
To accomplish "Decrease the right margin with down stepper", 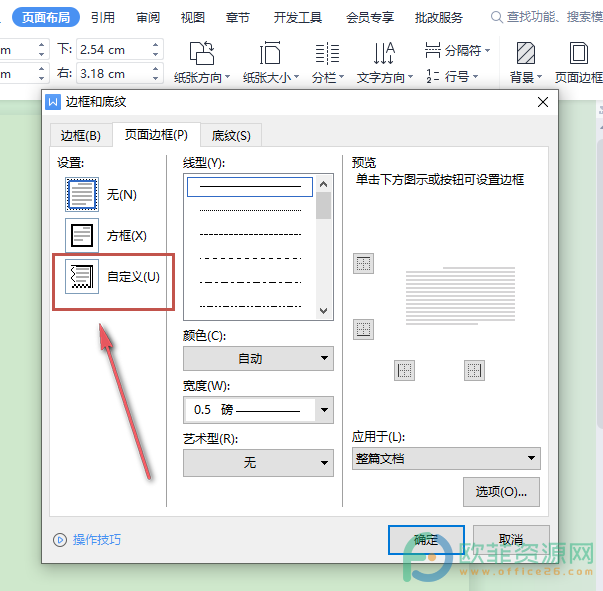I will pyautogui.click(x=155, y=78).
